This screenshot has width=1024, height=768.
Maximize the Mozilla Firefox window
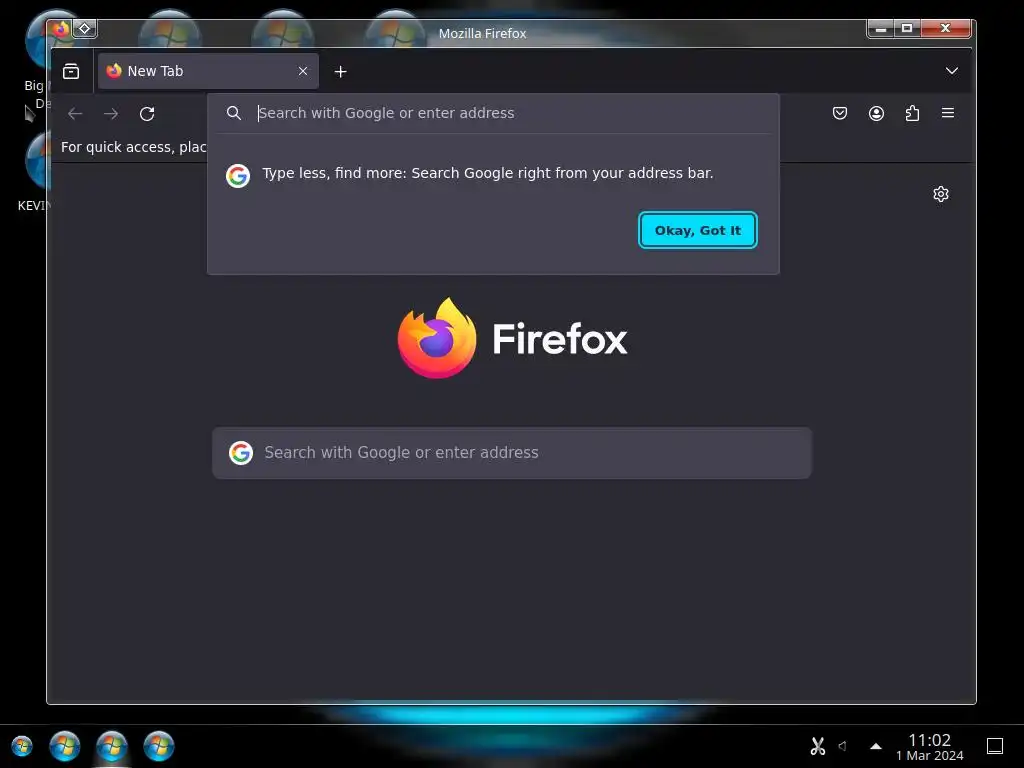907,28
